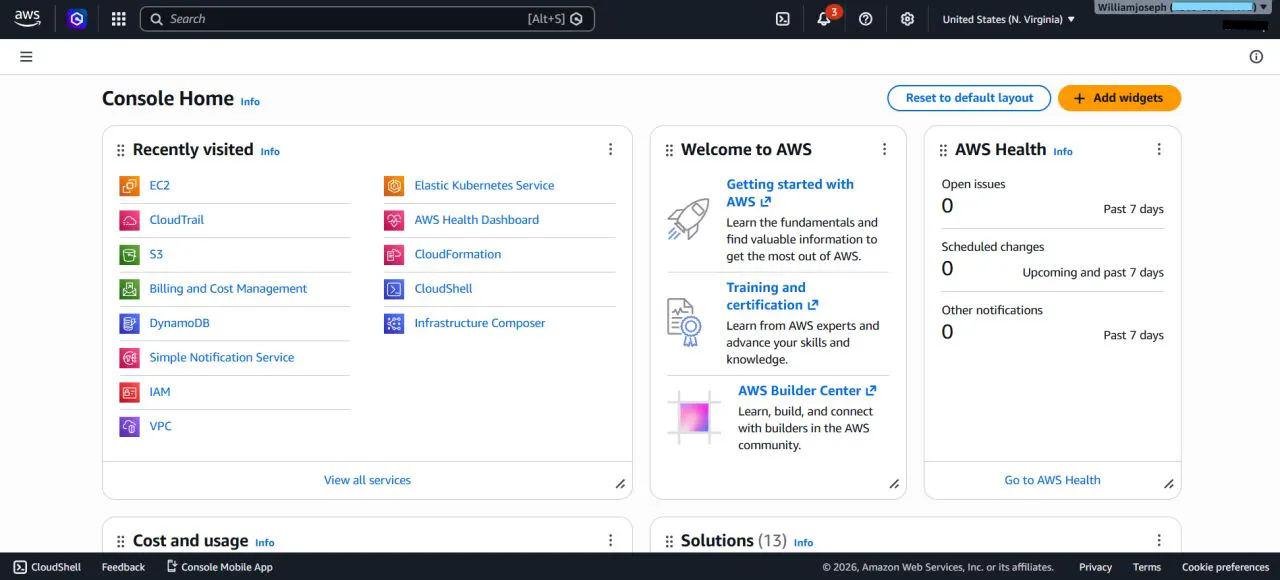Focus the top Search input field
1280x580 pixels.
click(x=367, y=19)
